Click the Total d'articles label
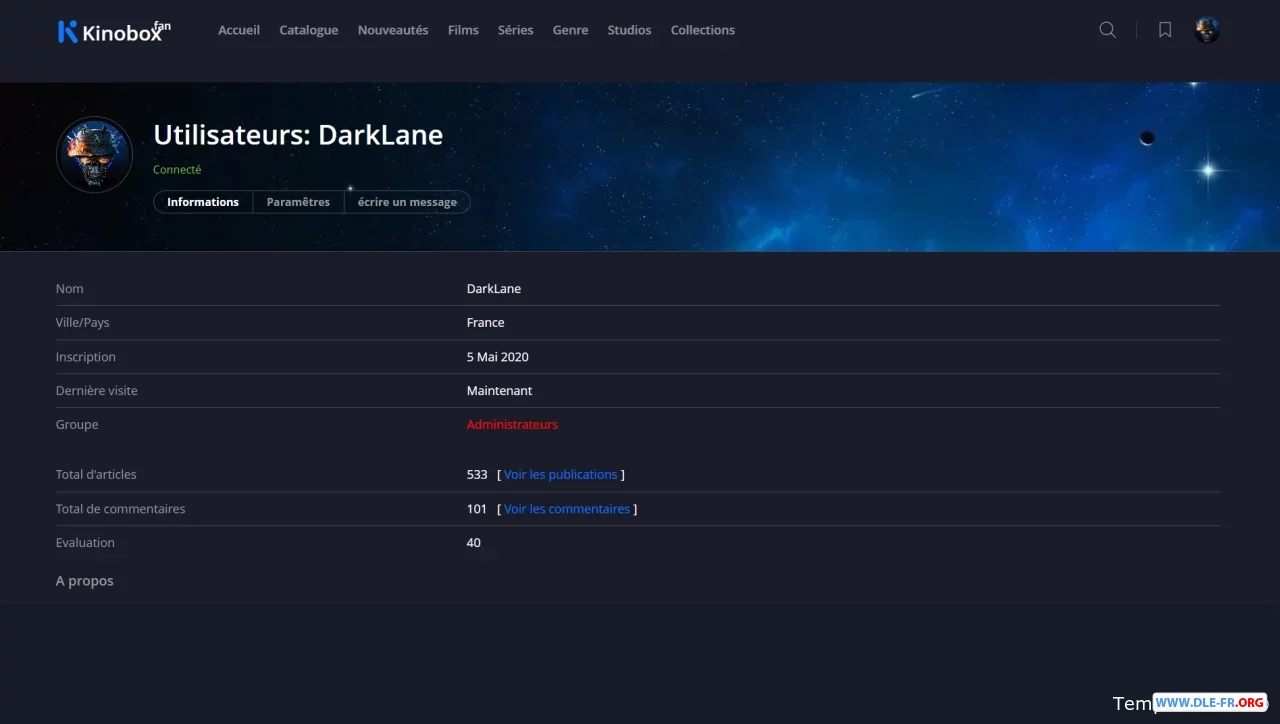Screen dimensions: 1280x724 96,475
